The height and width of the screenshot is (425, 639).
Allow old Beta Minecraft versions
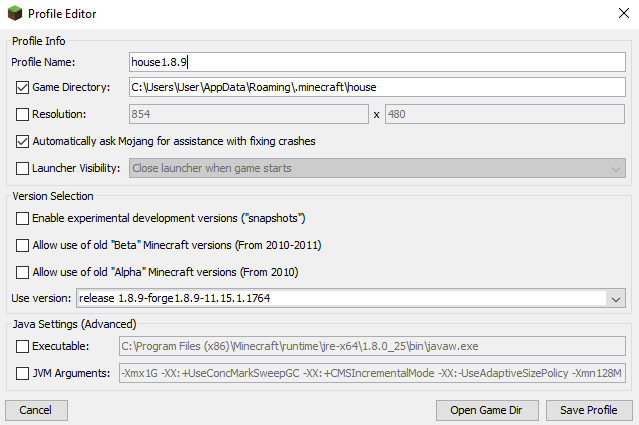(23, 245)
